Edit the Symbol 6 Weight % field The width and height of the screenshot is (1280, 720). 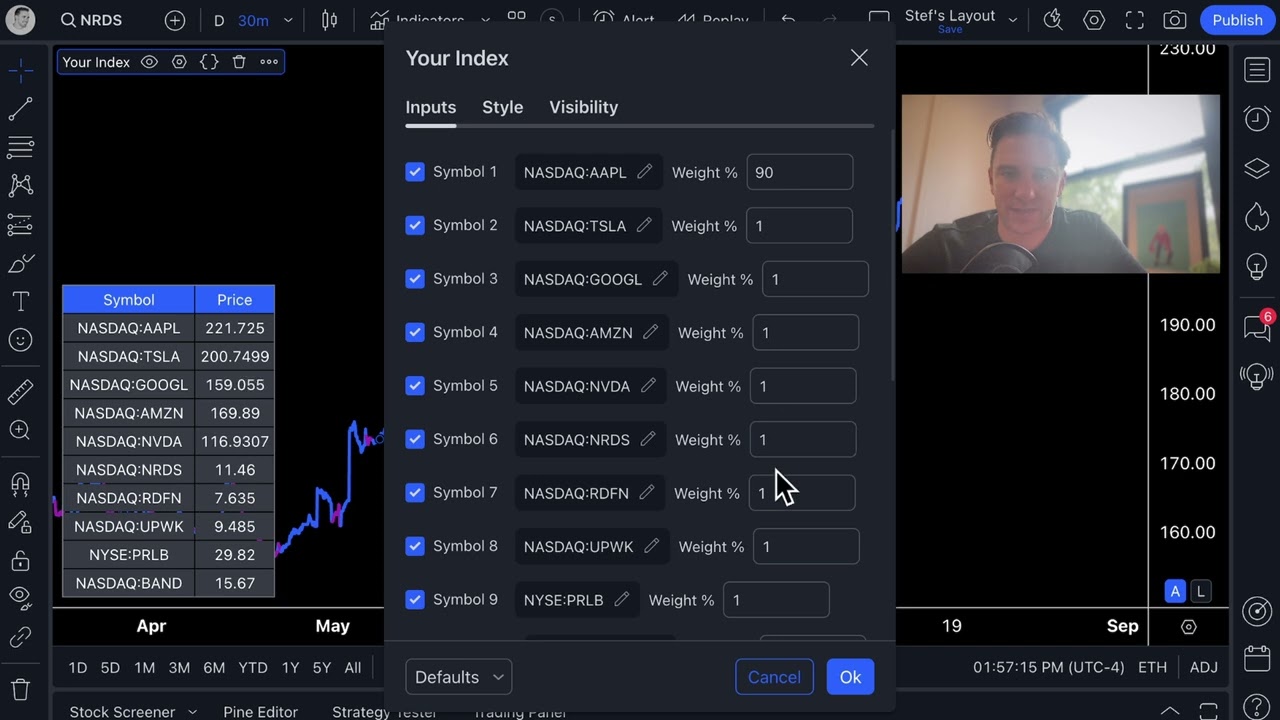coord(803,440)
